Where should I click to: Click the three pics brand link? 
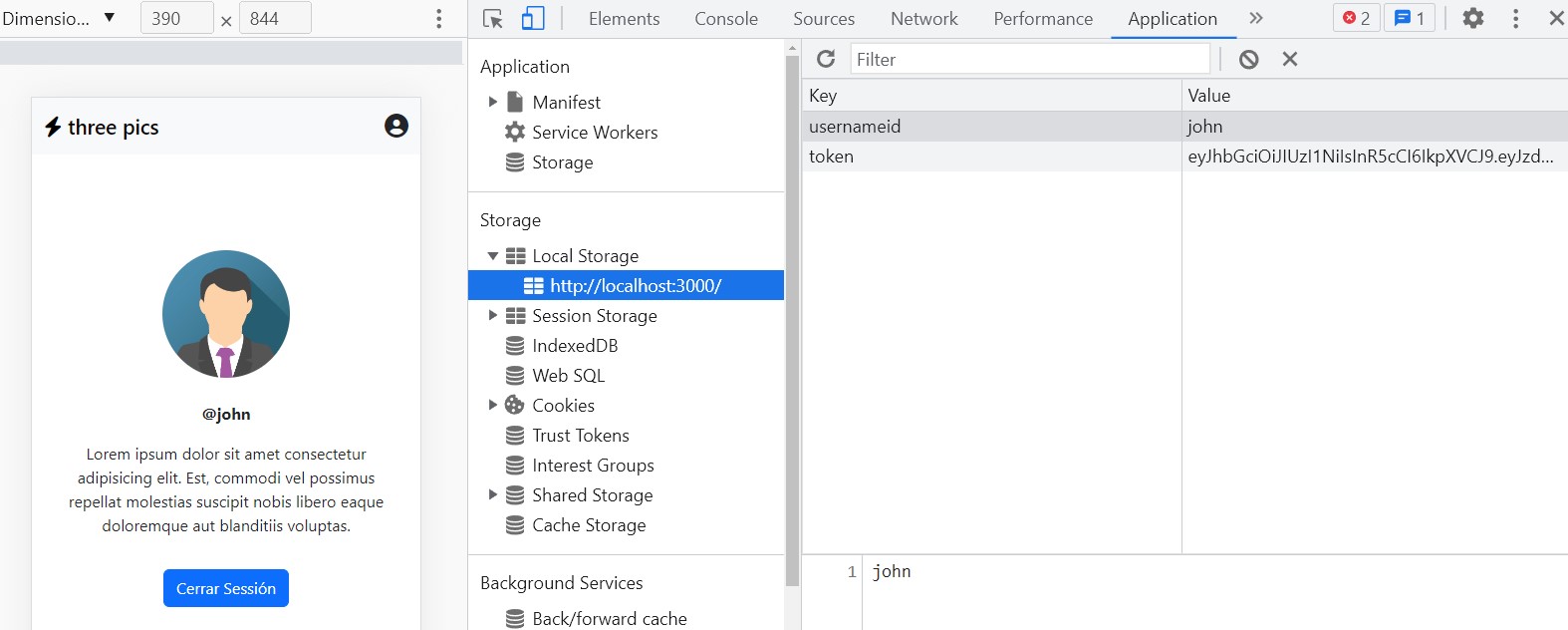(x=102, y=127)
